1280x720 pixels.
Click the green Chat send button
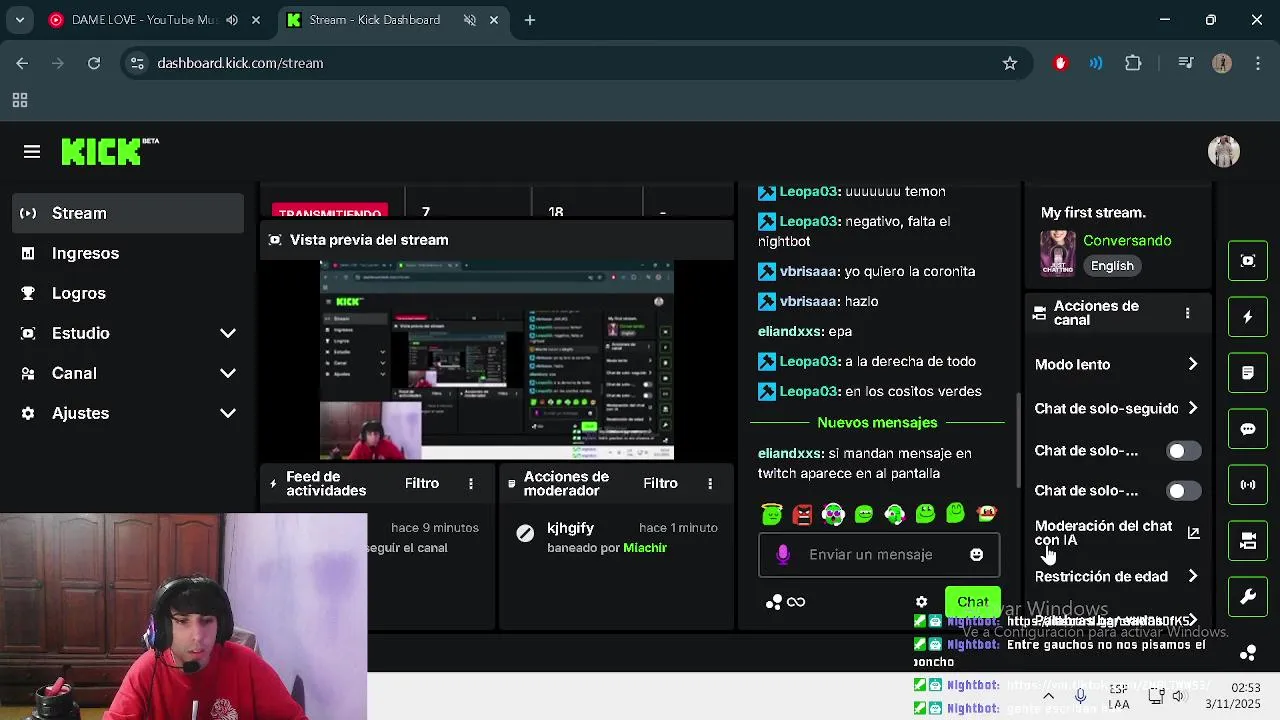click(972, 602)
